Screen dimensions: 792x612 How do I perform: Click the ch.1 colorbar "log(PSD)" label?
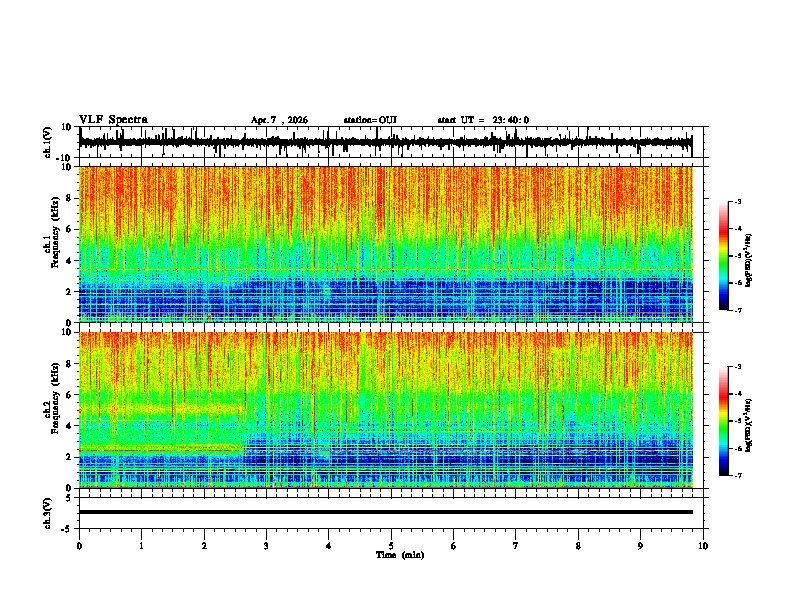(x=748, y=261)
